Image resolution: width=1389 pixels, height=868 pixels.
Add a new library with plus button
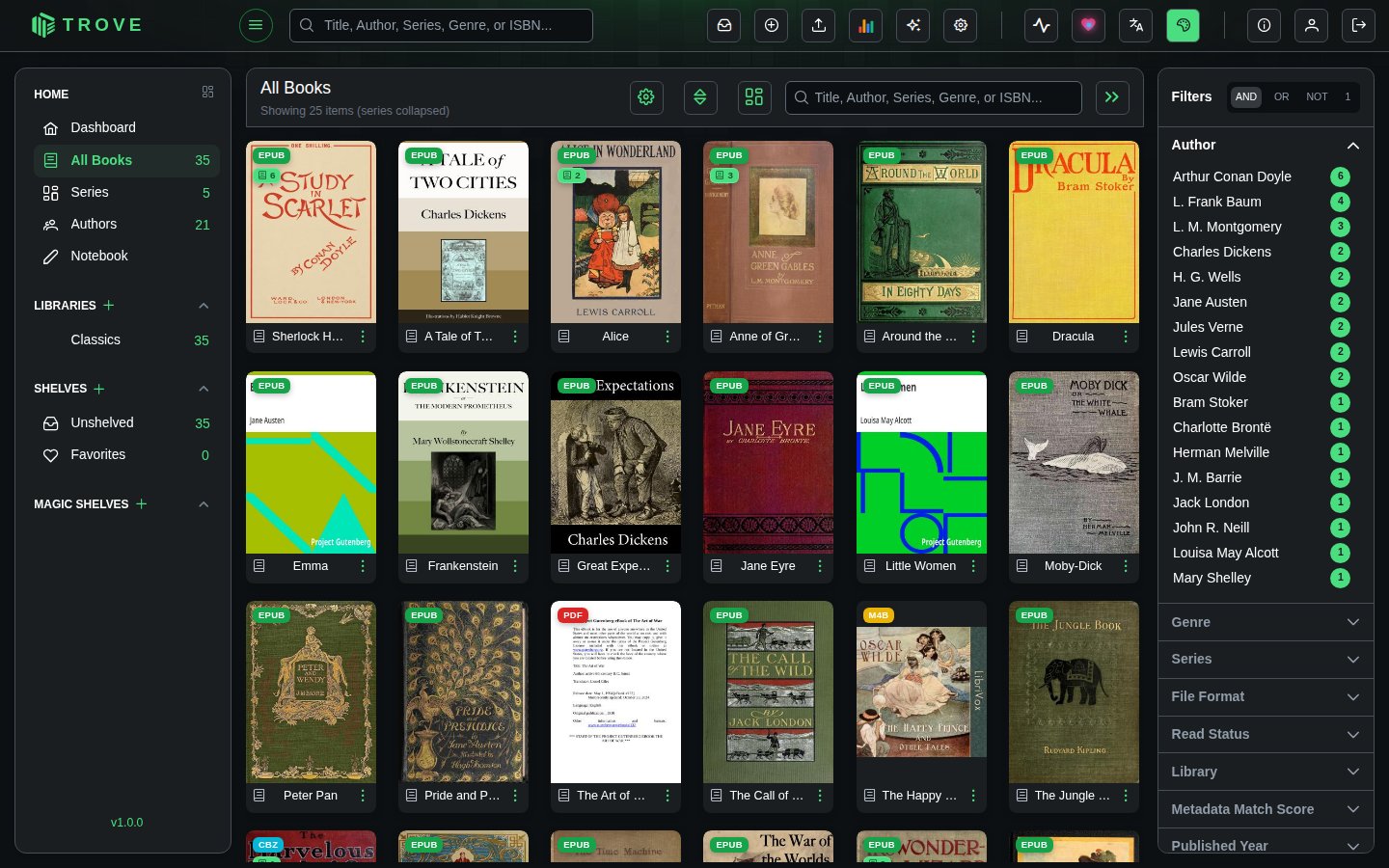point(109,305)
